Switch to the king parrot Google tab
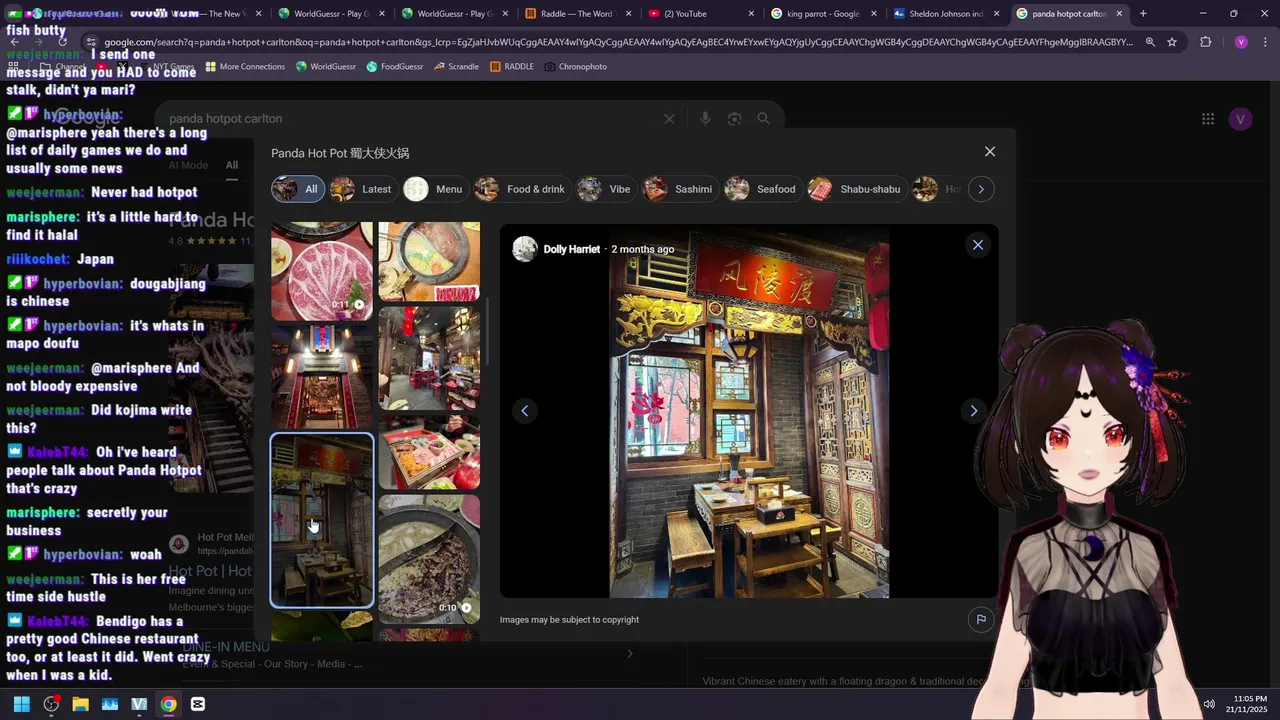This screenshot has width=1280, height=720. (x=823, y=14)
